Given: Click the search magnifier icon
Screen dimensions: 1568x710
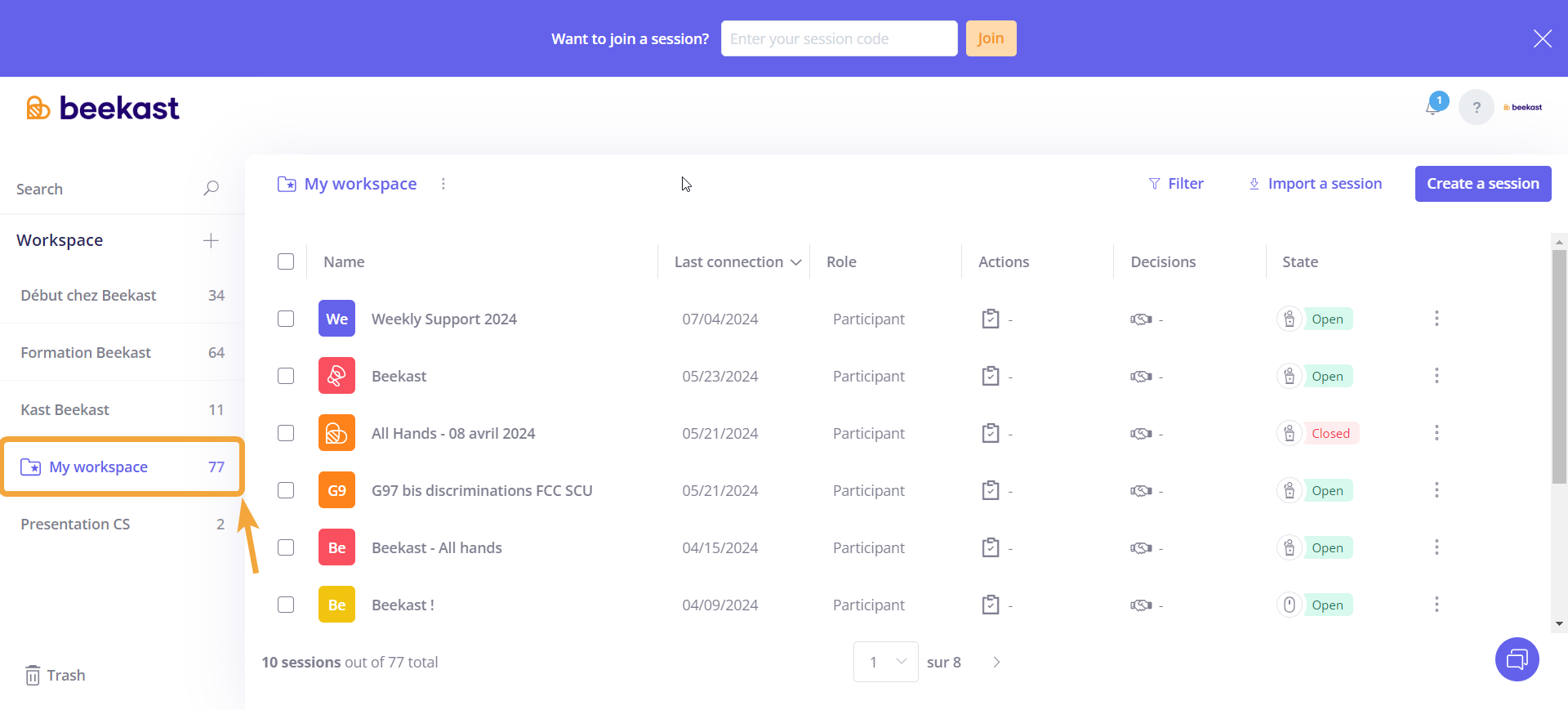Looking at the screenshot, I should (x=211, y=189).
